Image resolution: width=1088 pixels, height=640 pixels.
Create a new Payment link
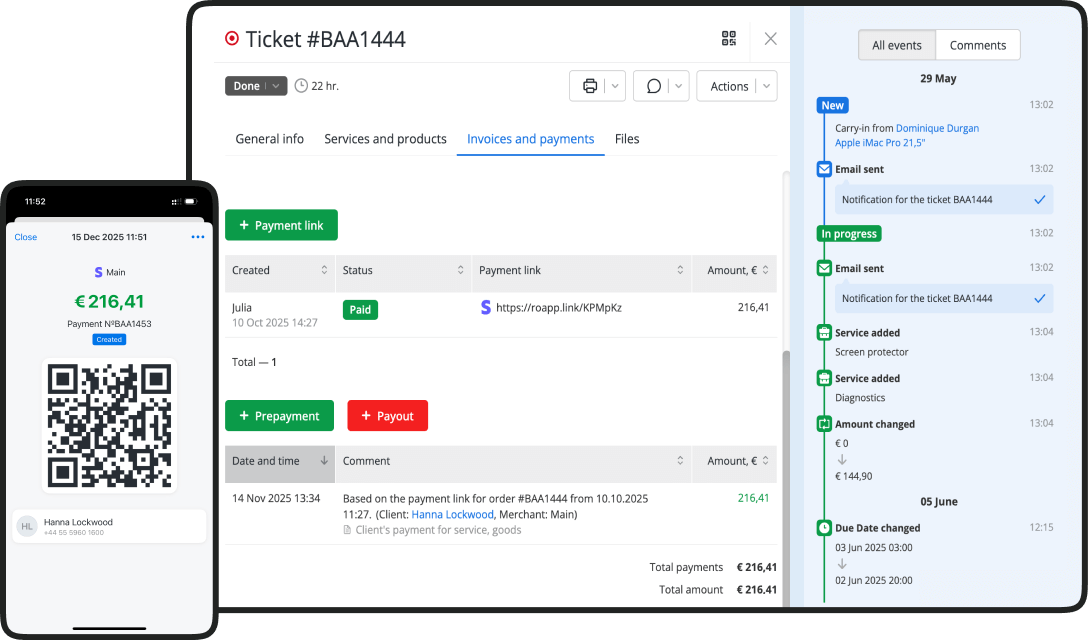pyautogui.click(x=281, y=225)
